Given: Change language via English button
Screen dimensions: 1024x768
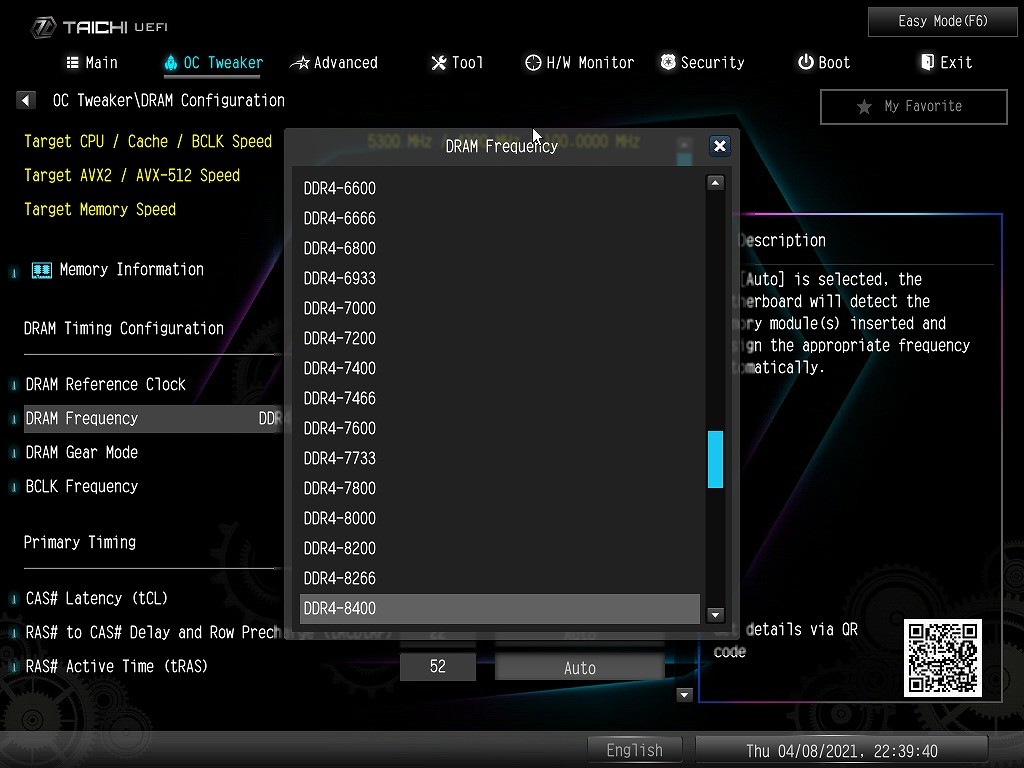Looking at the screenshot, I should click(634, 750).
